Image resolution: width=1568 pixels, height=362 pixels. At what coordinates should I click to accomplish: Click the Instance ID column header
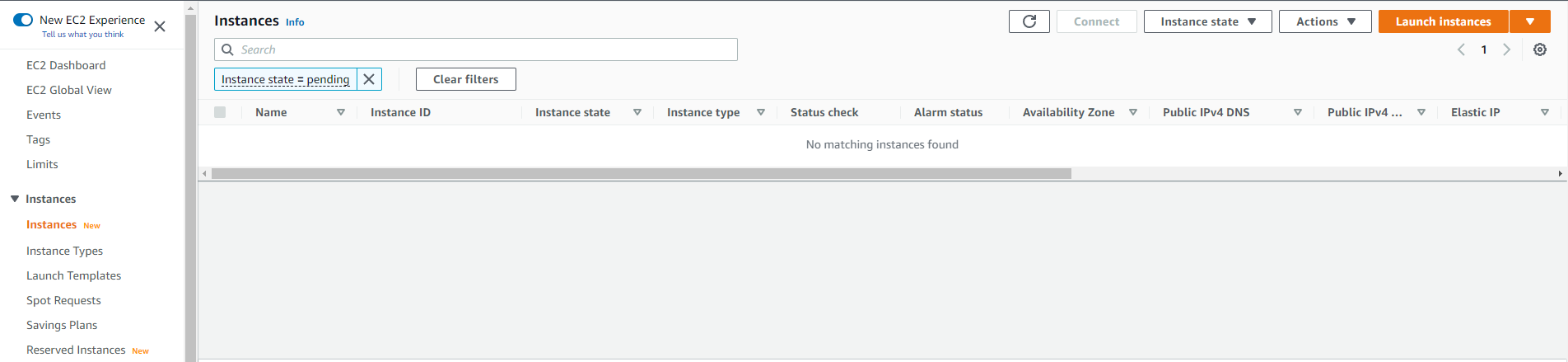coord(400,112)
